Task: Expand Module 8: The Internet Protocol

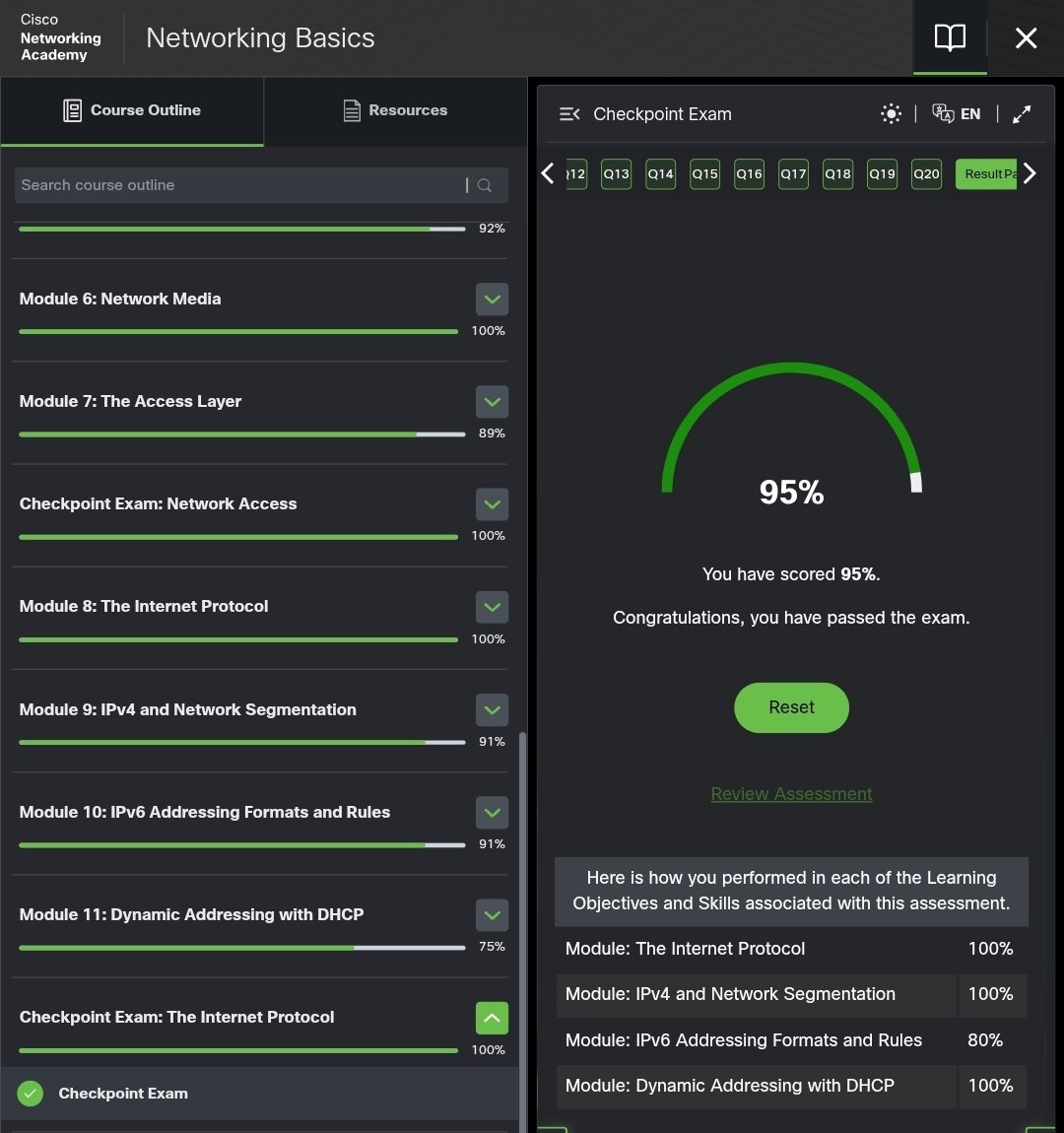Action: [492, 607]
